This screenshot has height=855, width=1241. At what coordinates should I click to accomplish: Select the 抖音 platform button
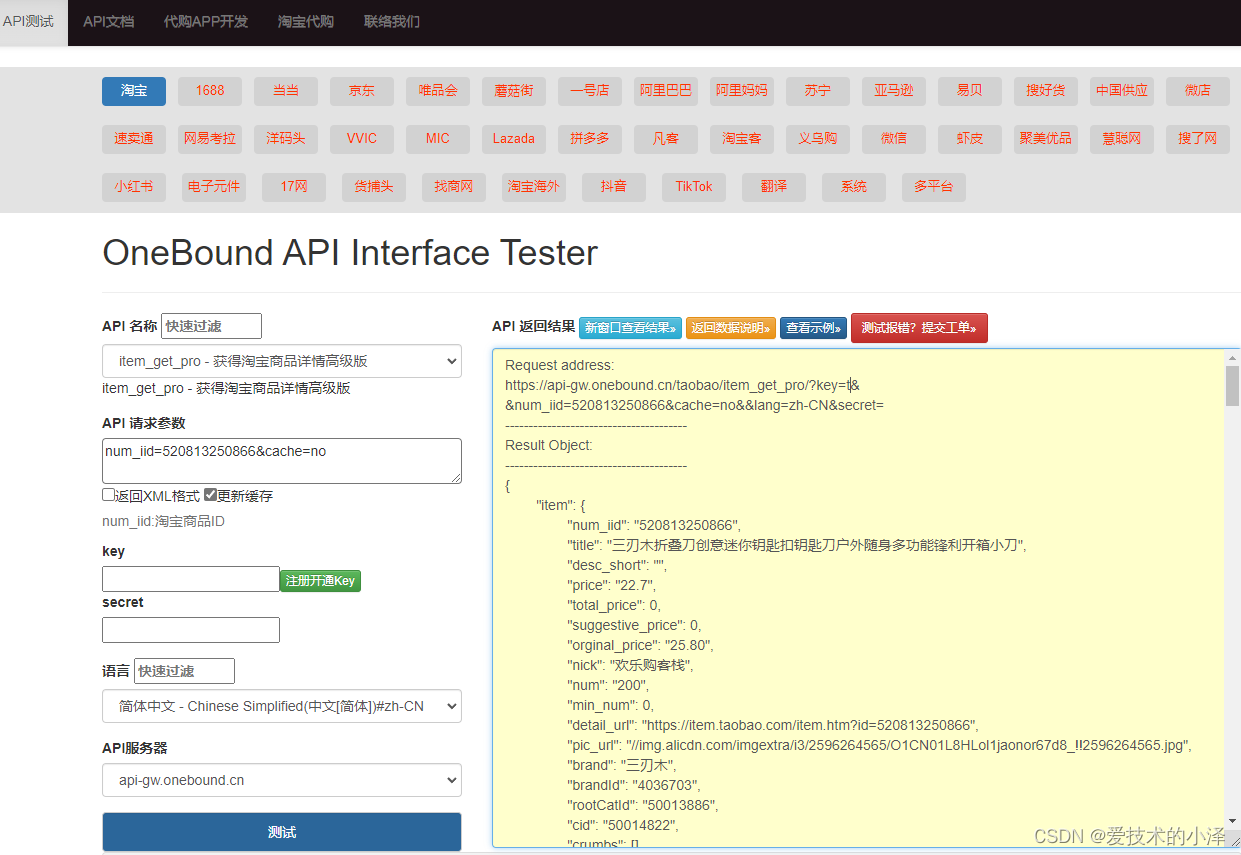(614, 187)
